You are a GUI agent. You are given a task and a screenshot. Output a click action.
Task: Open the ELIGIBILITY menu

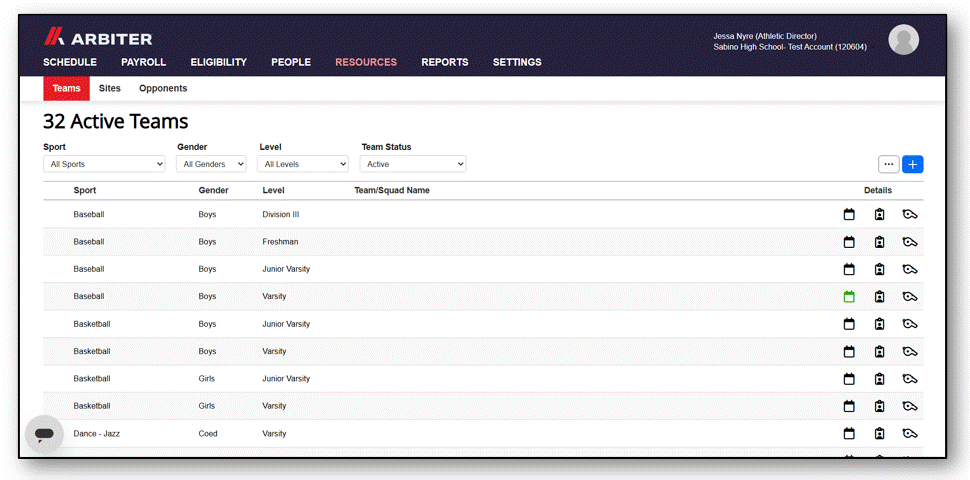(218, 62)
